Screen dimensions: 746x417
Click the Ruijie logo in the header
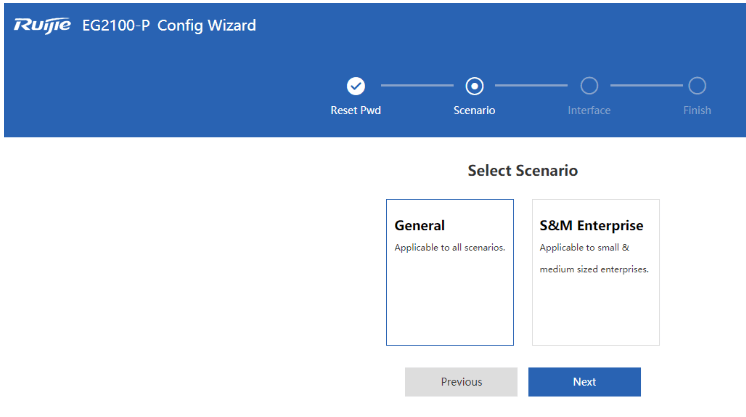click(42, 25)
